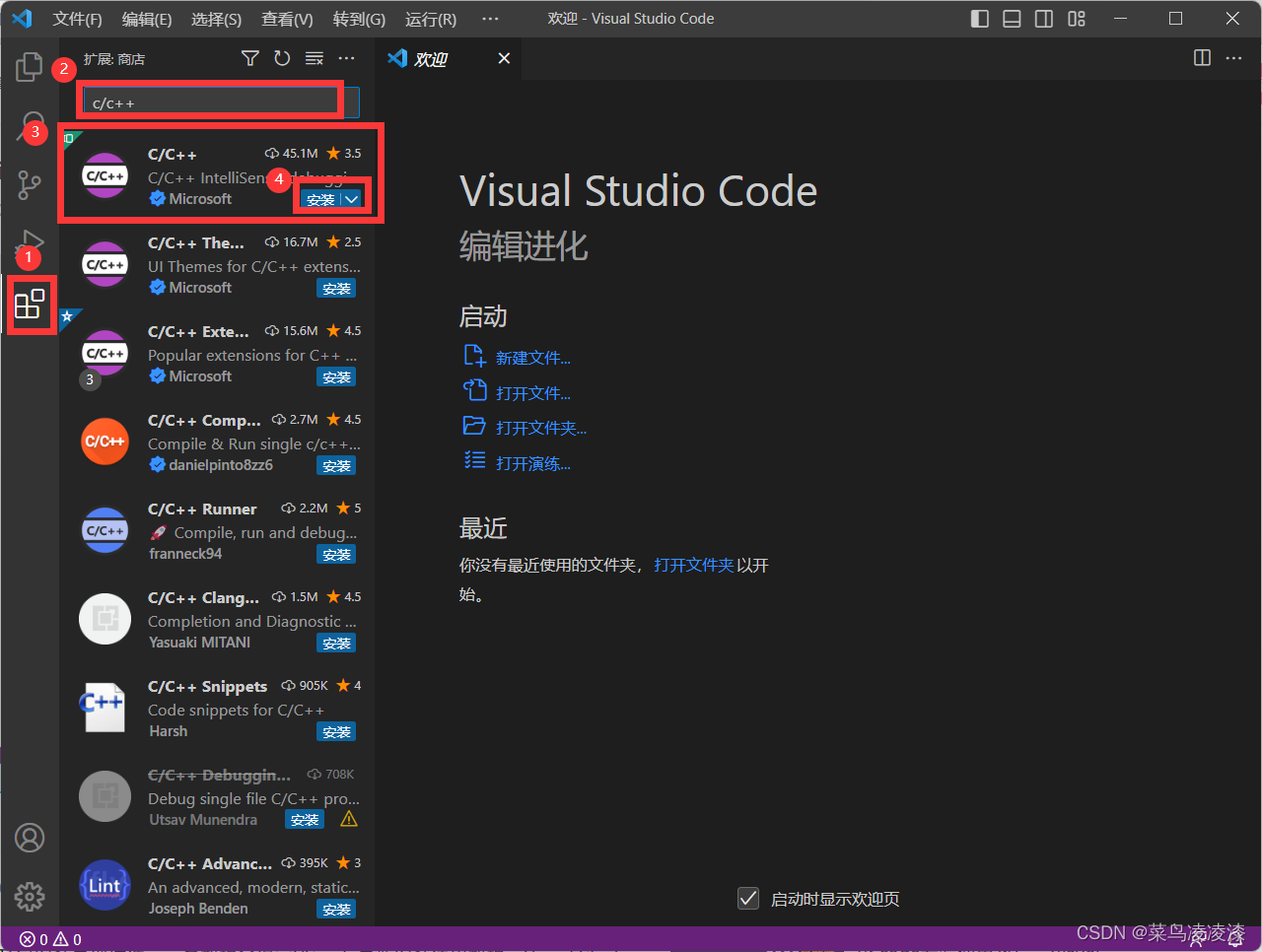The width and height of the screenshot is (1262, 952).
Task: Select C/C++ Extension Pack title
Action: pos(198,331)
